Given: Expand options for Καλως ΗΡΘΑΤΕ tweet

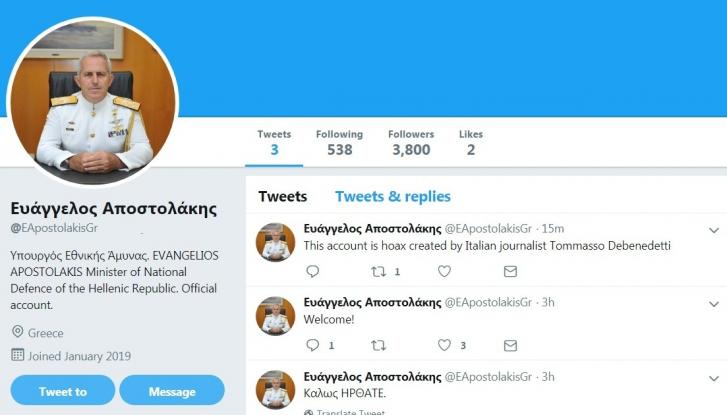Looking at the screenshot, I should point(713,378).
